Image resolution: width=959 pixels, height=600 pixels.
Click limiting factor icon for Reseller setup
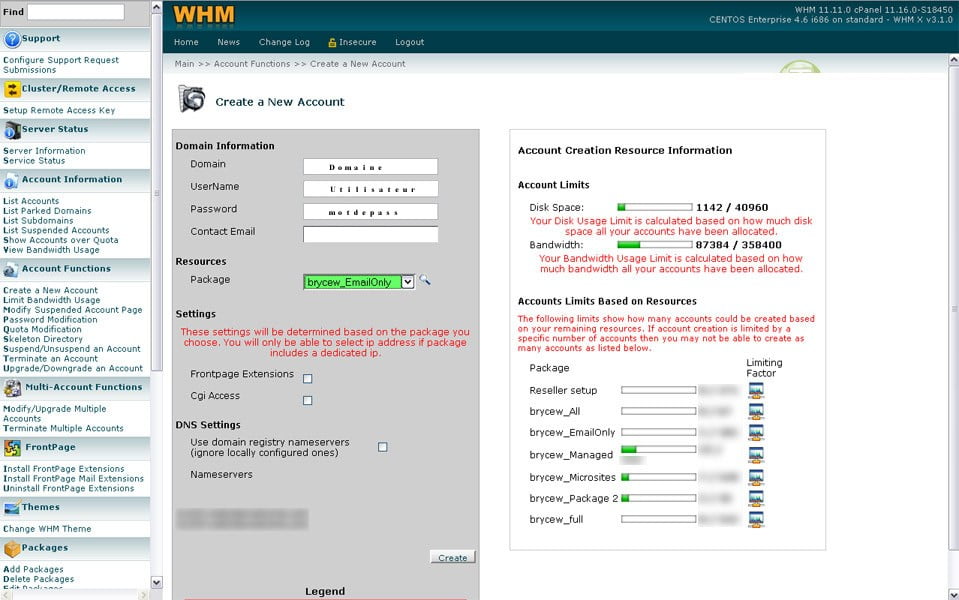pyautogui.click(x=756, y=390)
